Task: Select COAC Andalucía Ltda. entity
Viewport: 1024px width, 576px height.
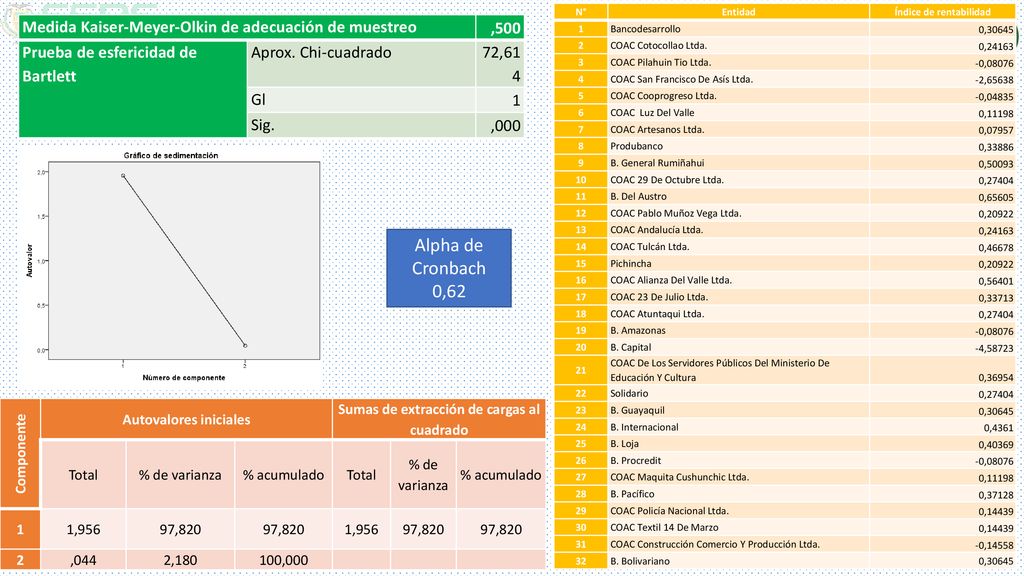Action: coord(656,230)
